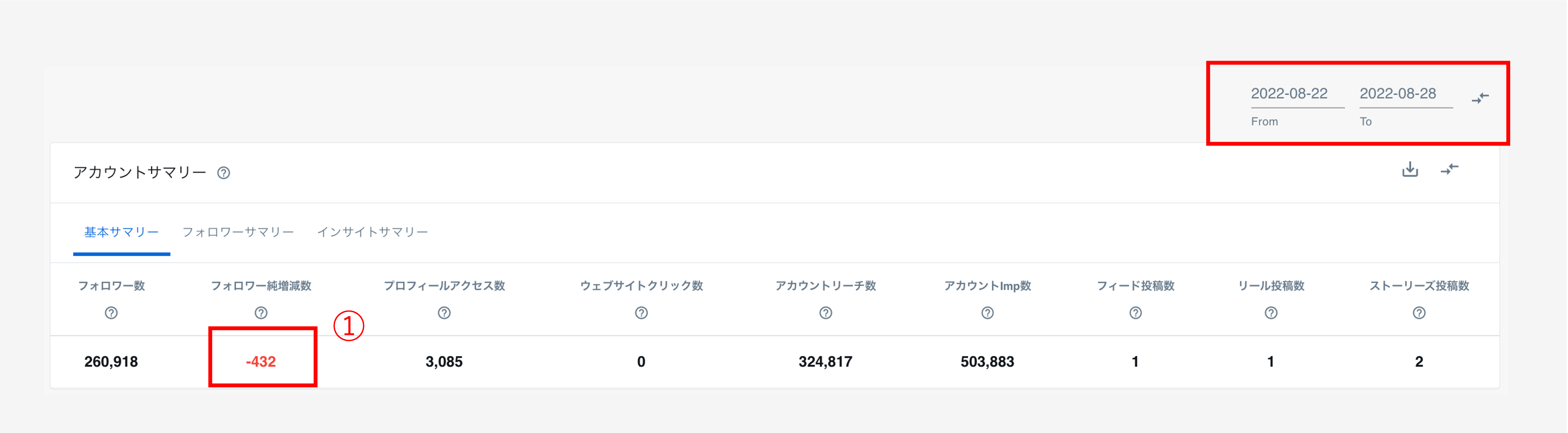Download the account summary data
The width and height of the screenshot is (1568, 433).
(x=1410, y=169)
